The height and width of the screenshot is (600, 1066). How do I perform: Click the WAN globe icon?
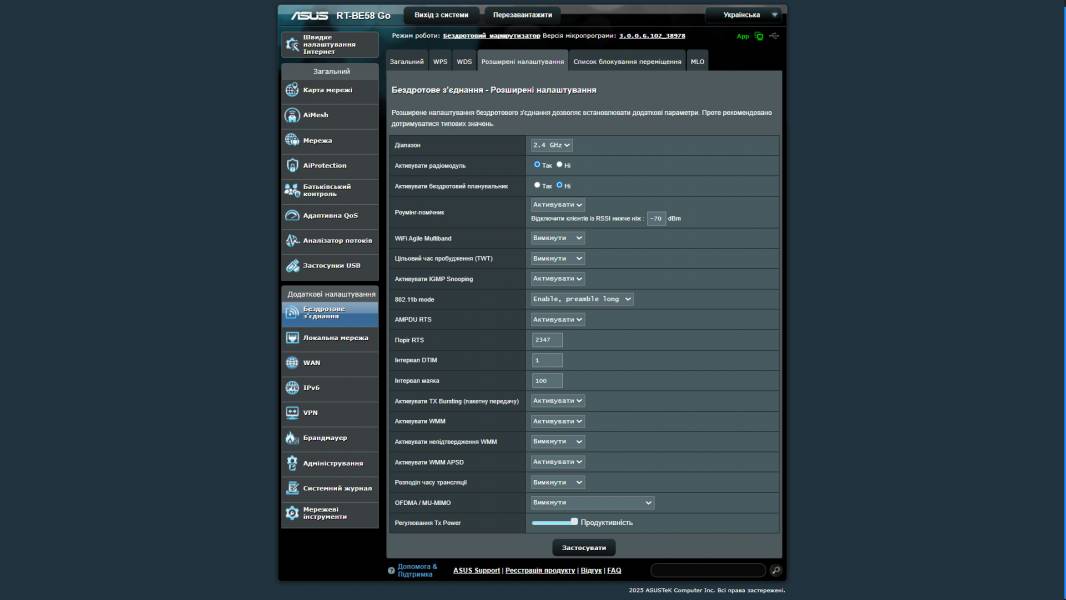[x=292, y=362]
